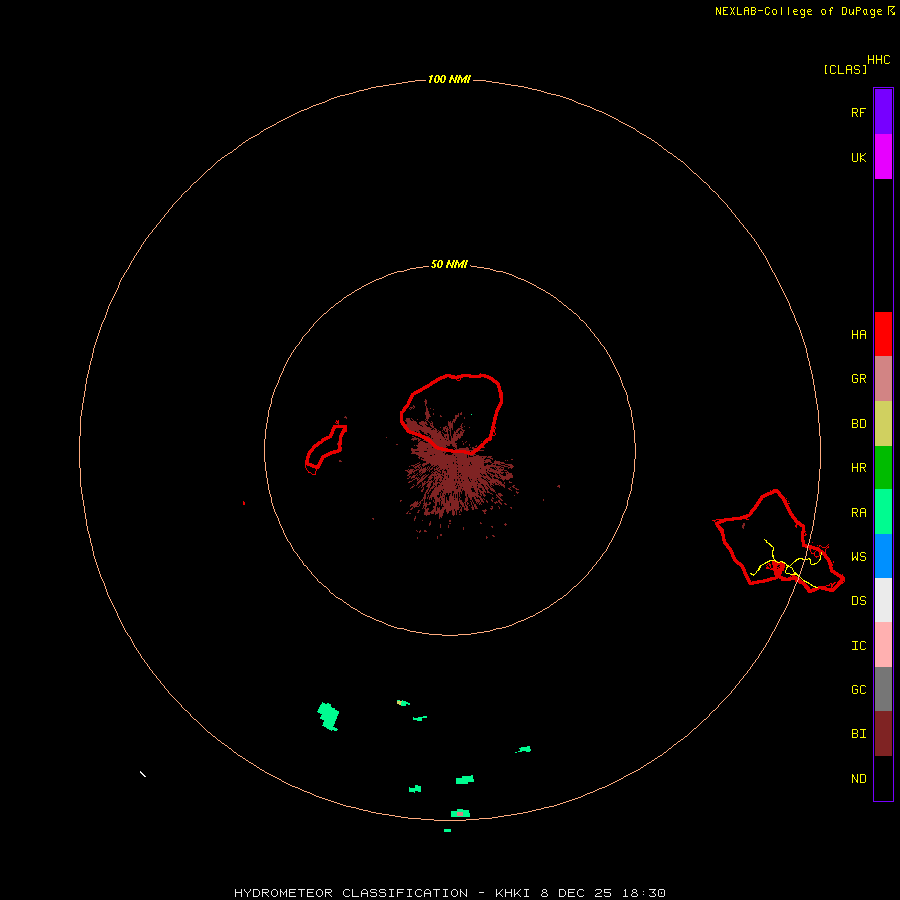Viewport: 900px width, 900px height.
Task: Click the red-outlined island with yellow roads
Action: coord(778,542)
